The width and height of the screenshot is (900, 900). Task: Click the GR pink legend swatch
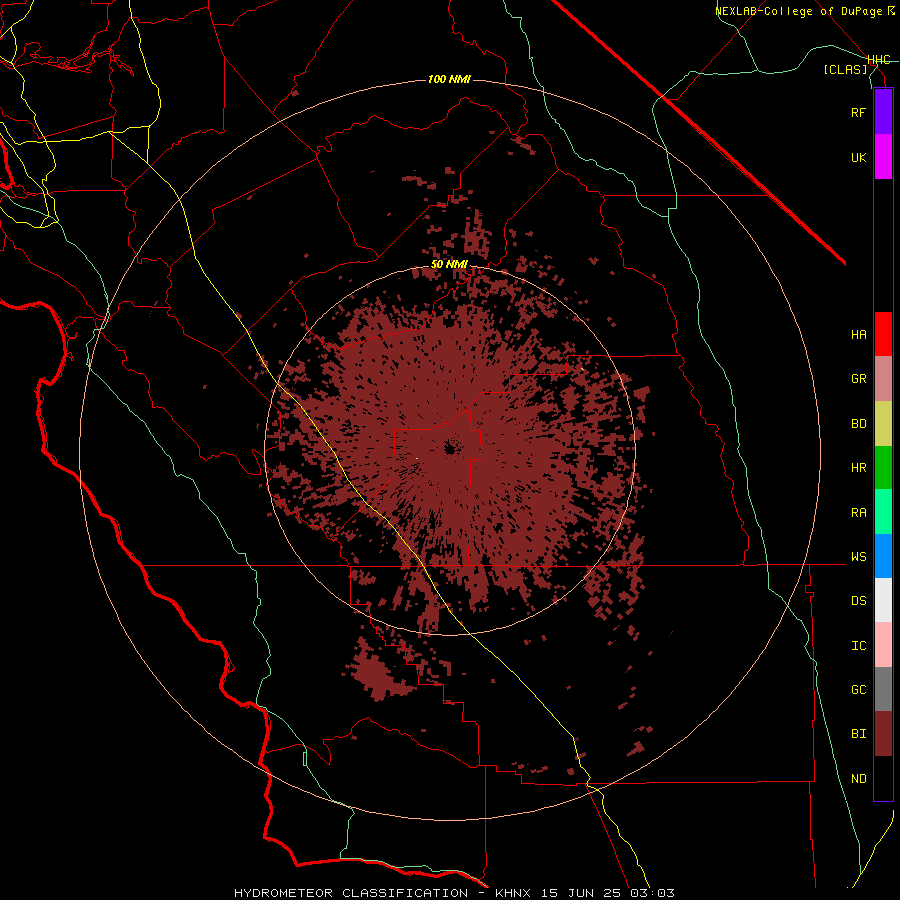pyautogui.click(x=883, y=379)
